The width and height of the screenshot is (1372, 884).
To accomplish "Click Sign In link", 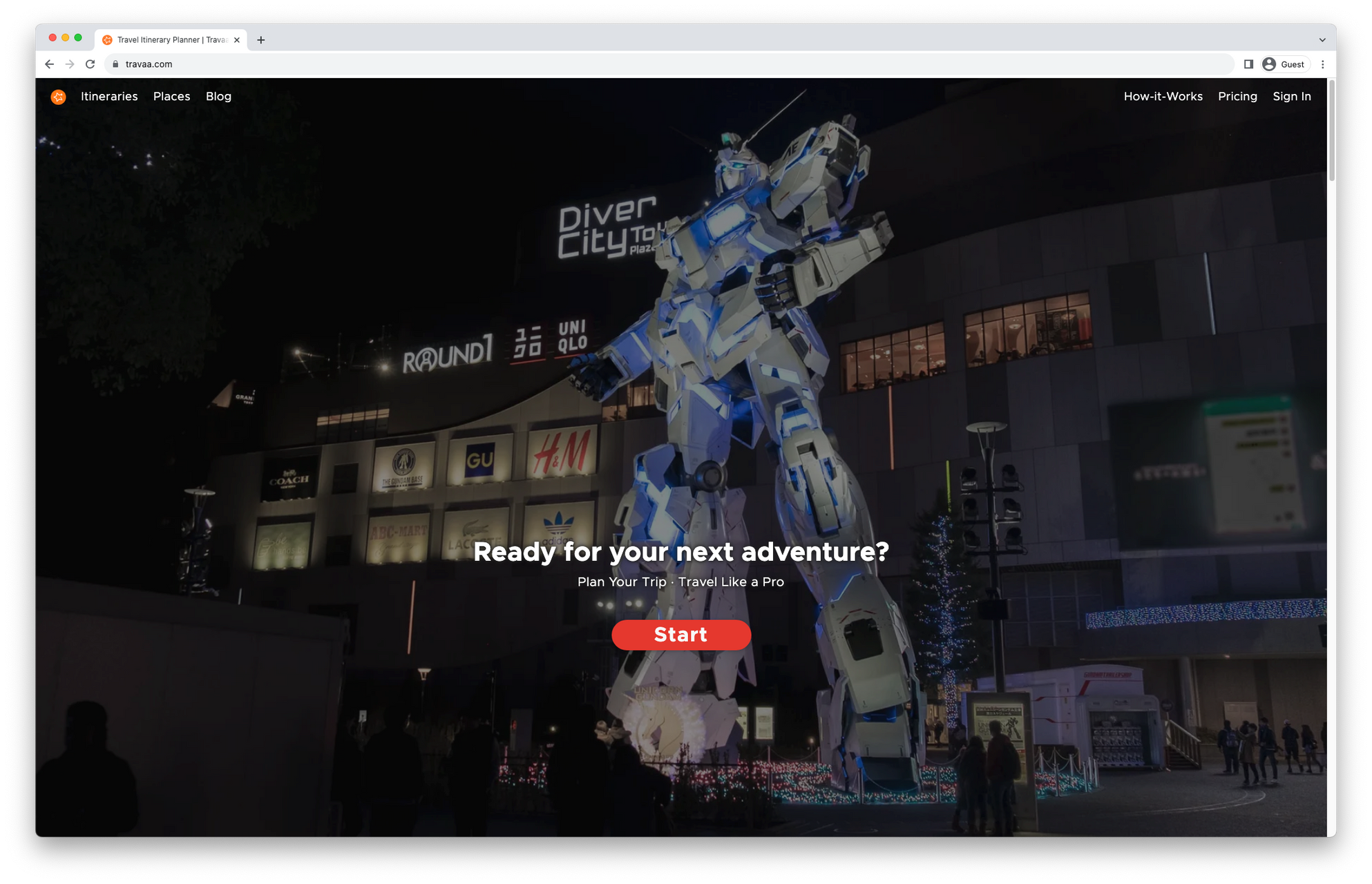I will tap(1291, 97).
